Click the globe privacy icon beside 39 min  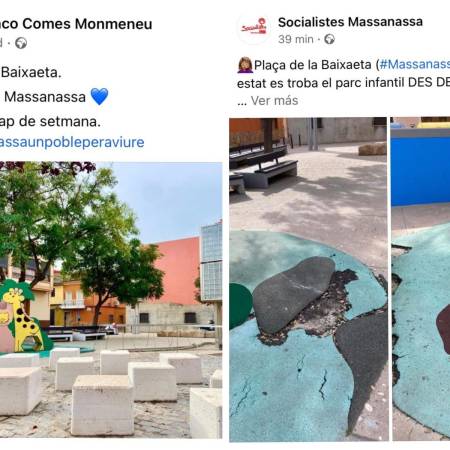click(329, 39)
